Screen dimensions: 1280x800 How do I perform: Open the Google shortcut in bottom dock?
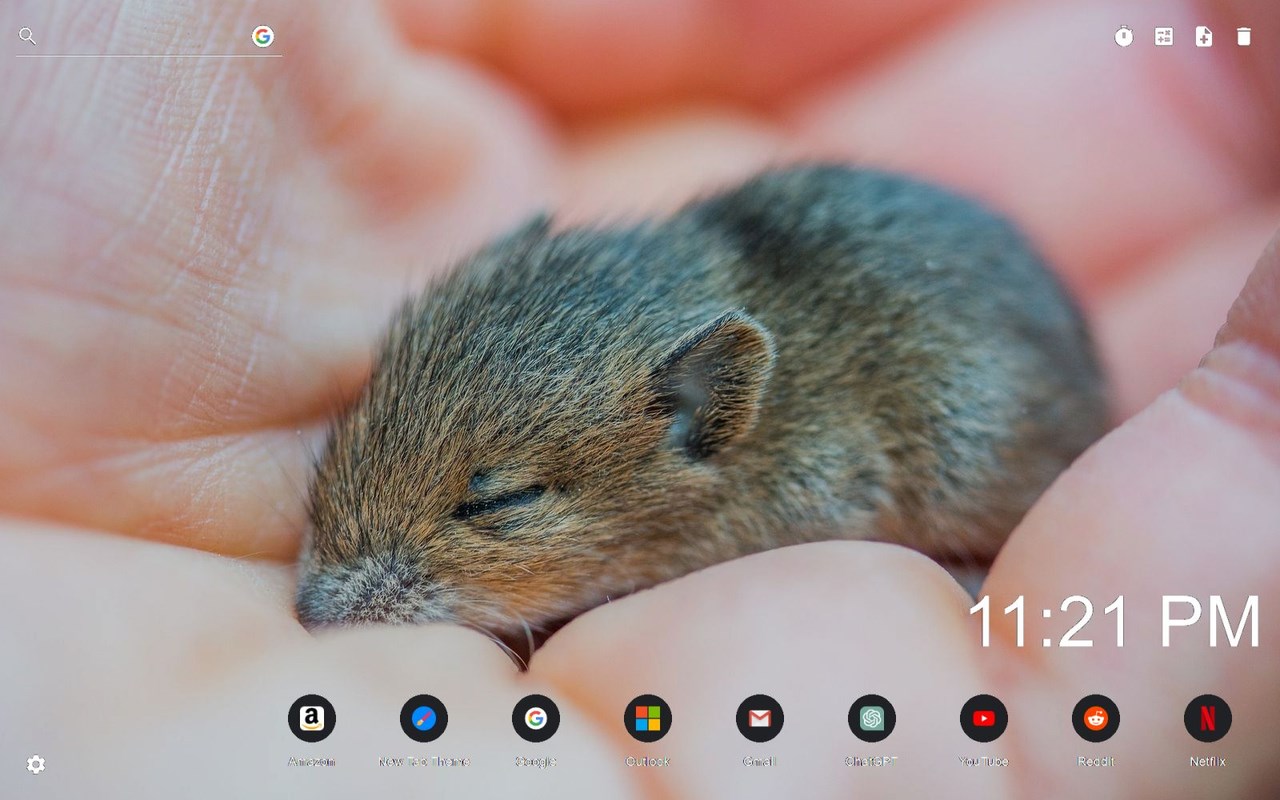click(x=536, y=718)
